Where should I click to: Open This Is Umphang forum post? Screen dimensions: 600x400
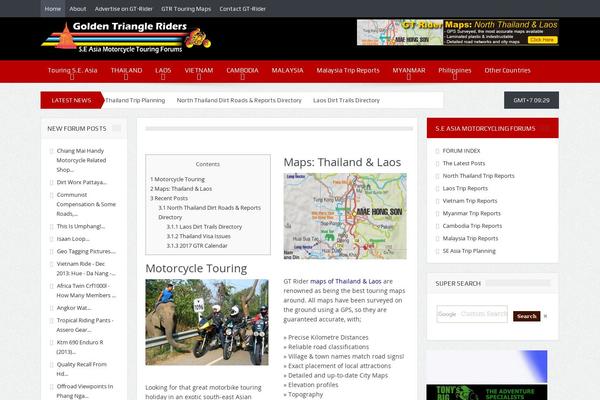tap(80, 226)
